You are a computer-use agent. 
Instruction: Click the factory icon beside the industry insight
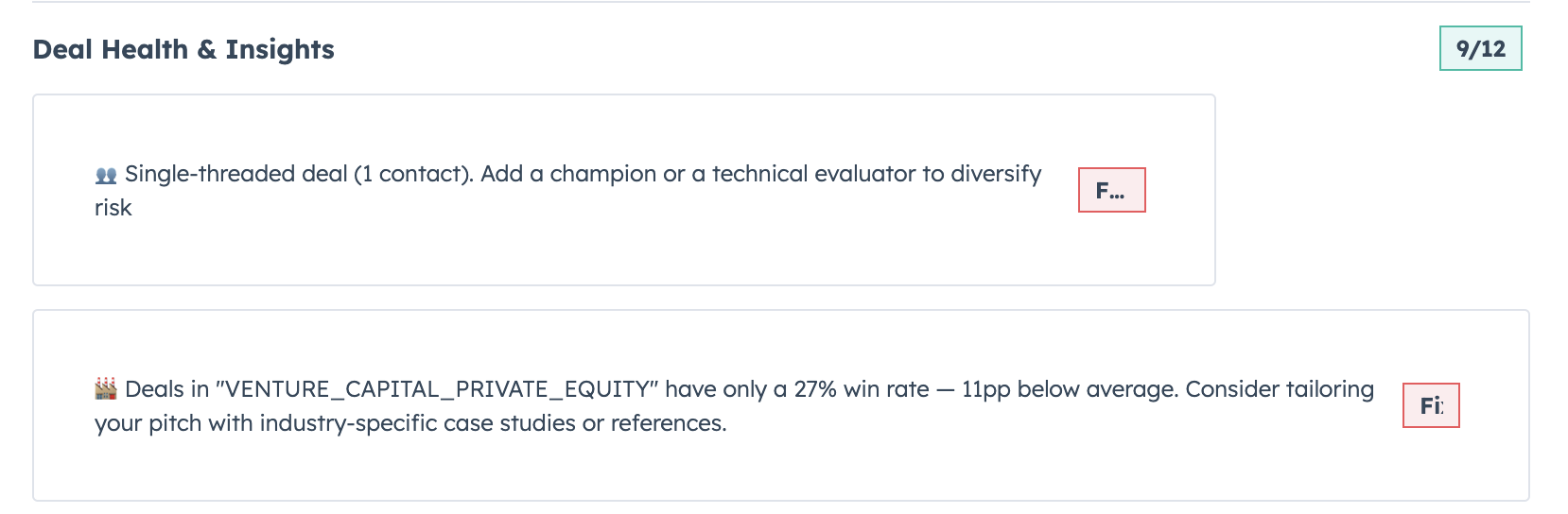(106, 389)
